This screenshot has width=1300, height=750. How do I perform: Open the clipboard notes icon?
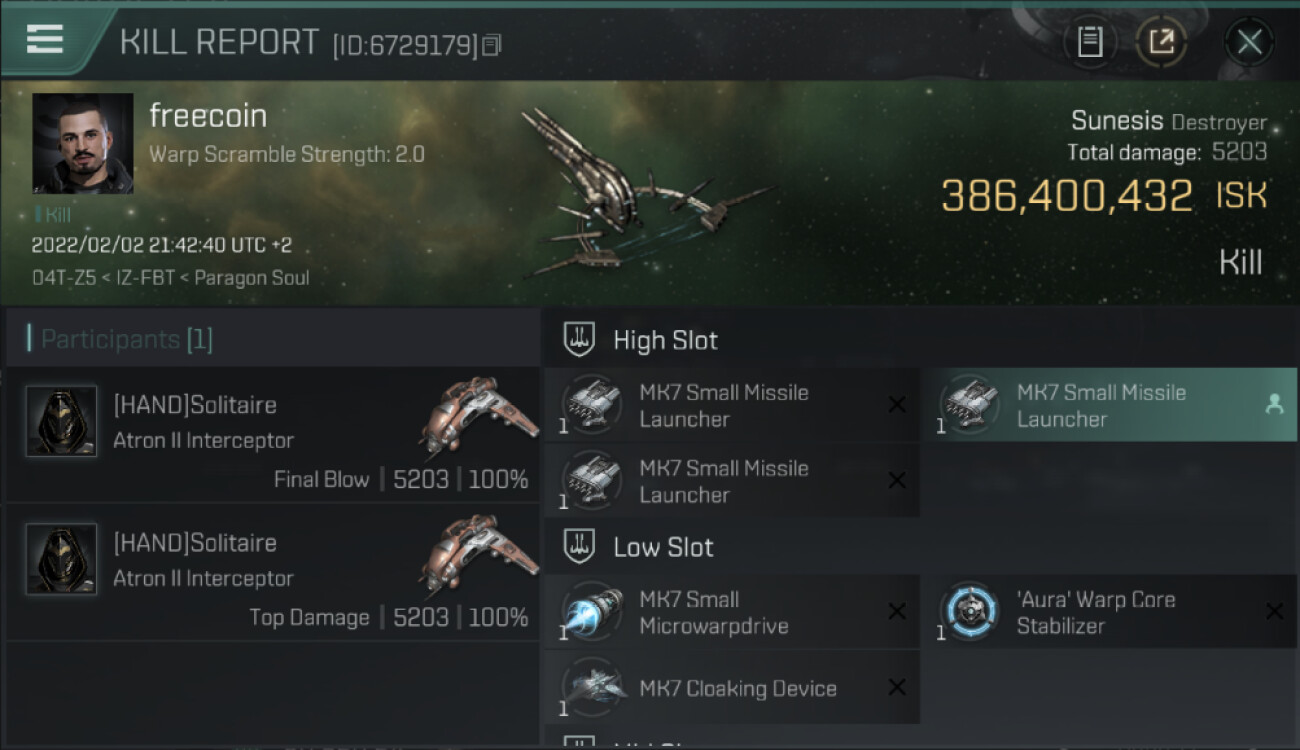pyautogui.click(x=1090, y=42)
